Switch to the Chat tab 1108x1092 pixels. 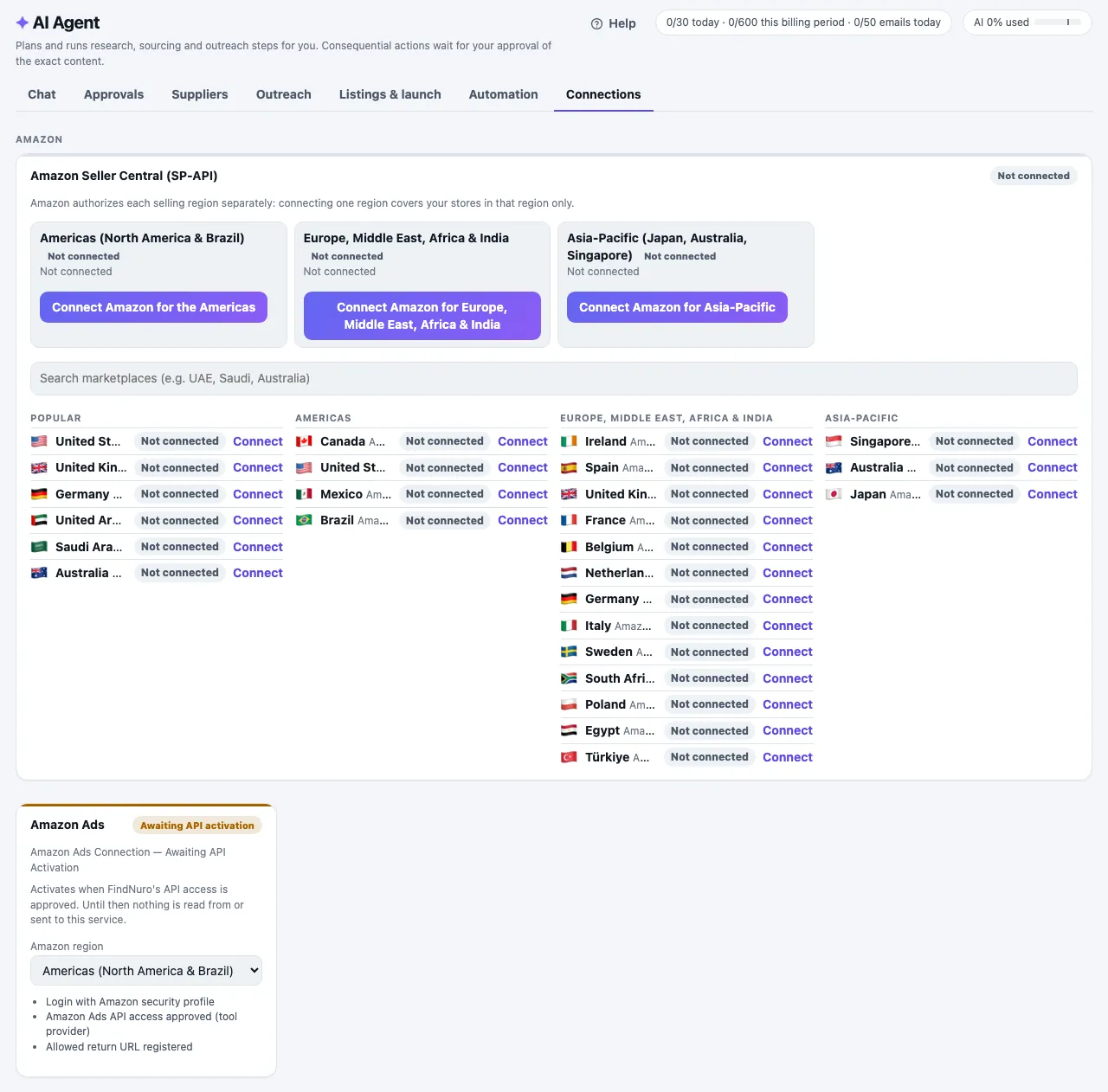[x=42, y=94]
